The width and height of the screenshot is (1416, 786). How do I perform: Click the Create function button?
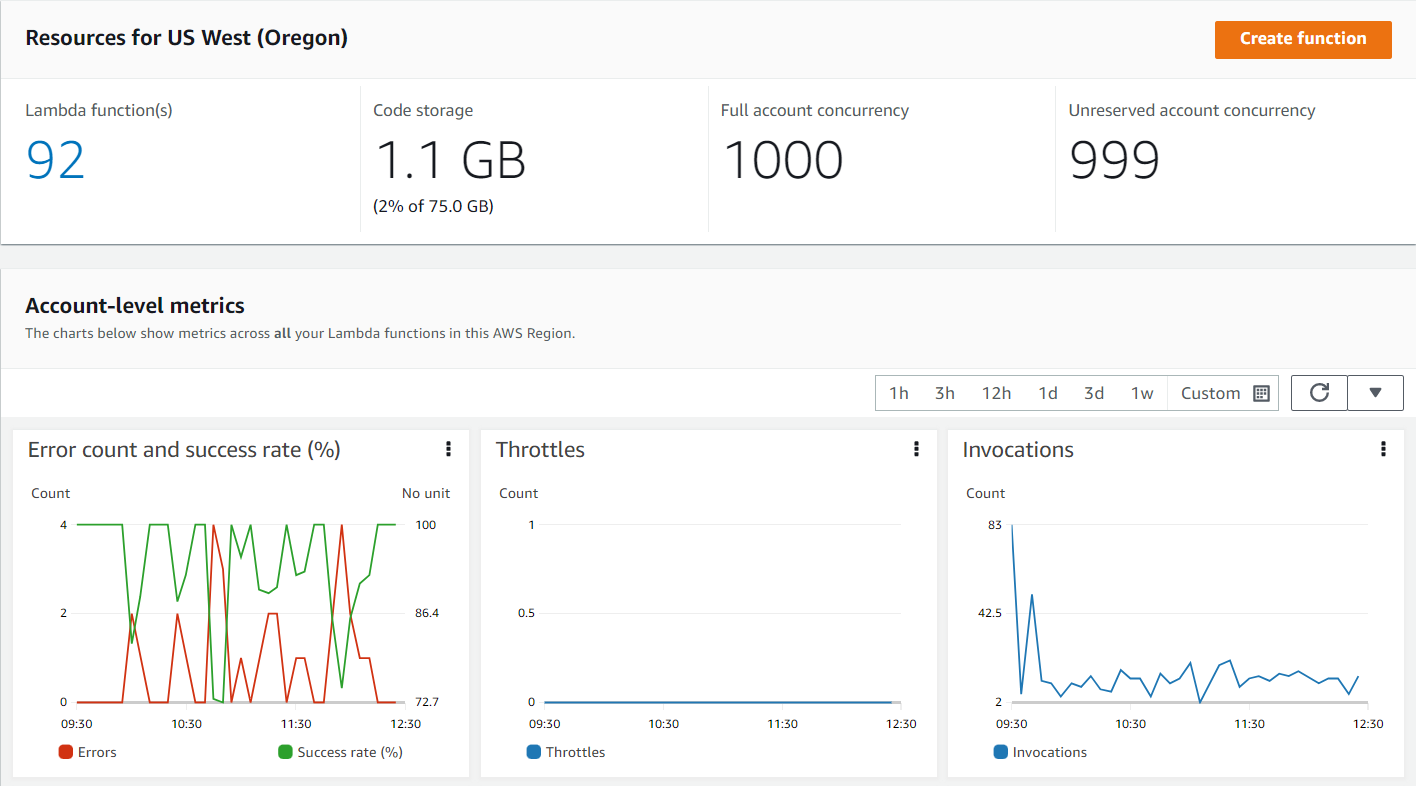coord(1303,39)
